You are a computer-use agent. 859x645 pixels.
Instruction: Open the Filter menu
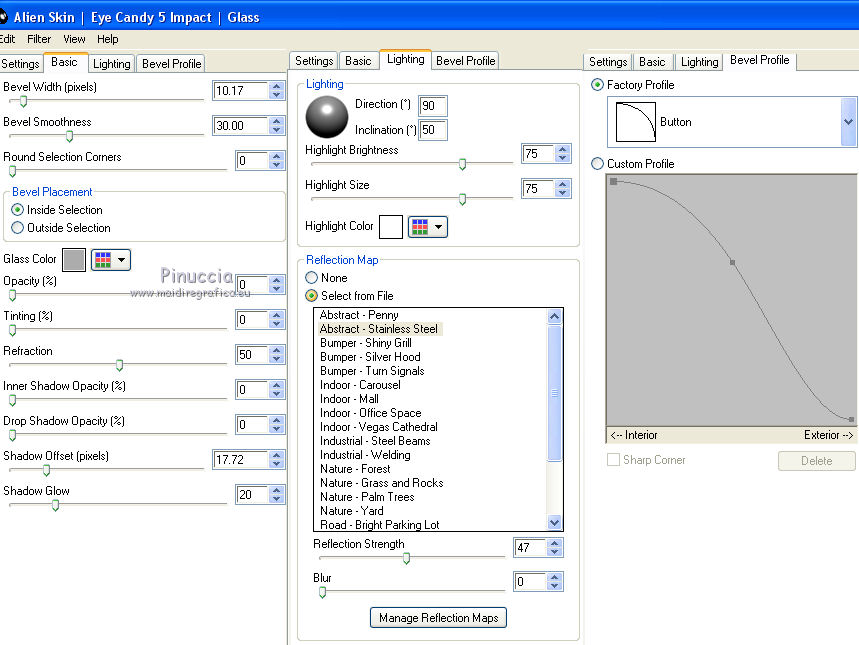coord(39,39)
